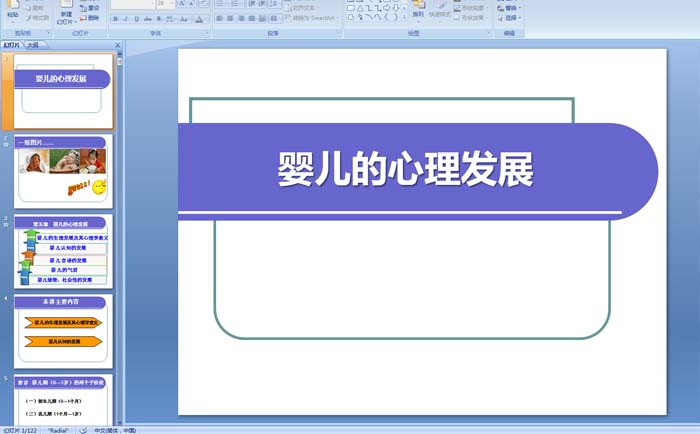This screenshot has height=434, width=700.
Task: Select the triangle shape in shapes gallery
Action: click(360, 8)
